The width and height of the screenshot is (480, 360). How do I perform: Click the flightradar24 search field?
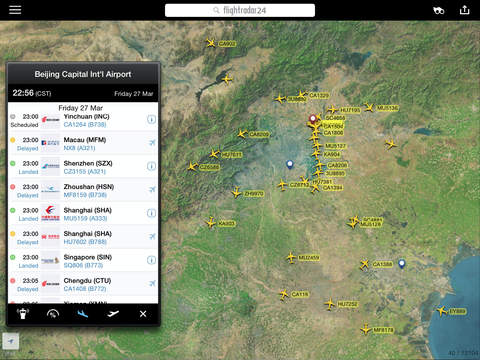(240, 10)
